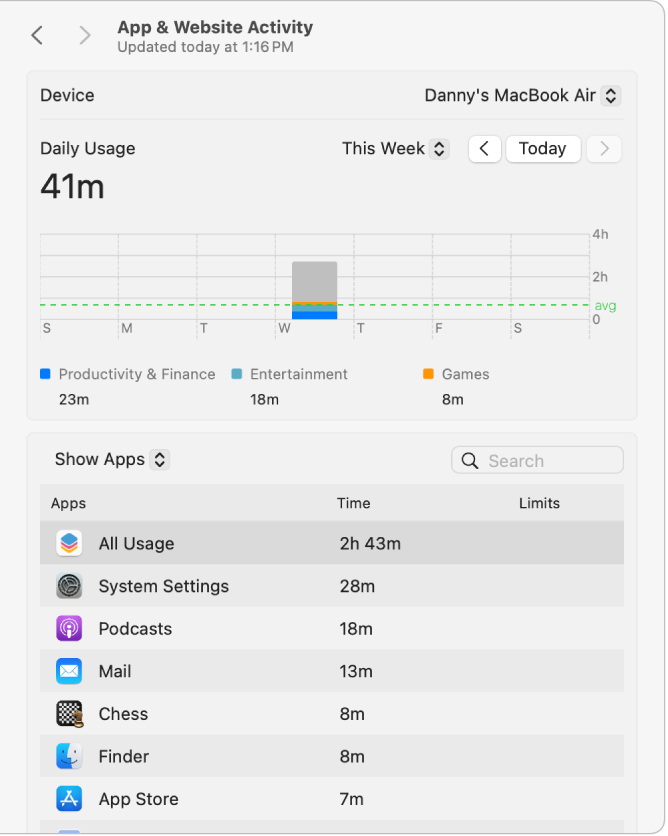The width and height of the screenshot is (668, 836).
Task: Select the Chess app icon
Action: [68, 714]
